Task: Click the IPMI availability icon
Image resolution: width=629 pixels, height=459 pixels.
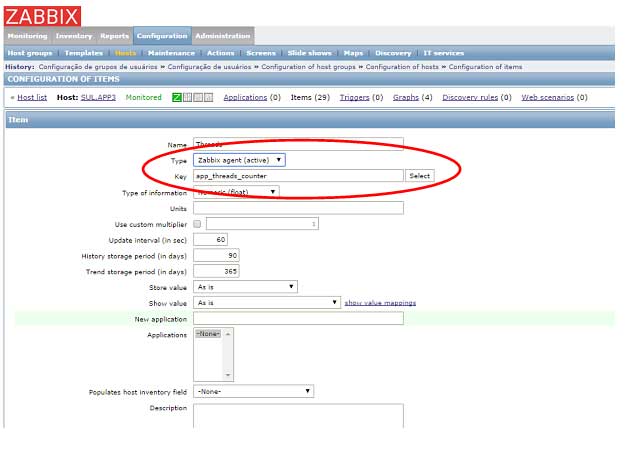Action: click(x=208, y=97)
